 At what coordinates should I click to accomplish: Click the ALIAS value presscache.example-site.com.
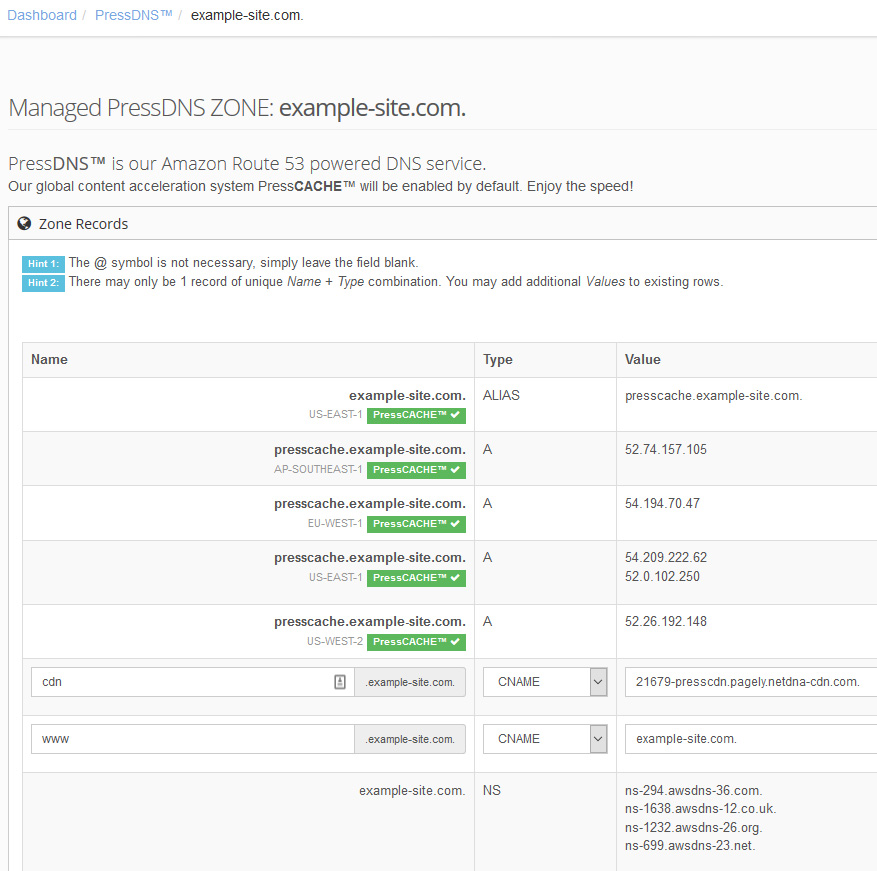pyautogui.click(x=714, y=396)
